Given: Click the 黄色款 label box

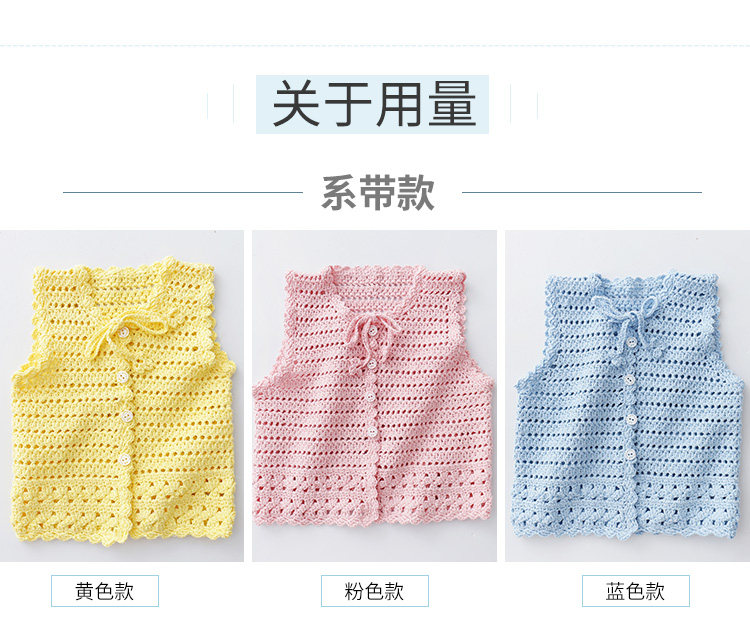Looking at the screenshot, I should [105, 591].
